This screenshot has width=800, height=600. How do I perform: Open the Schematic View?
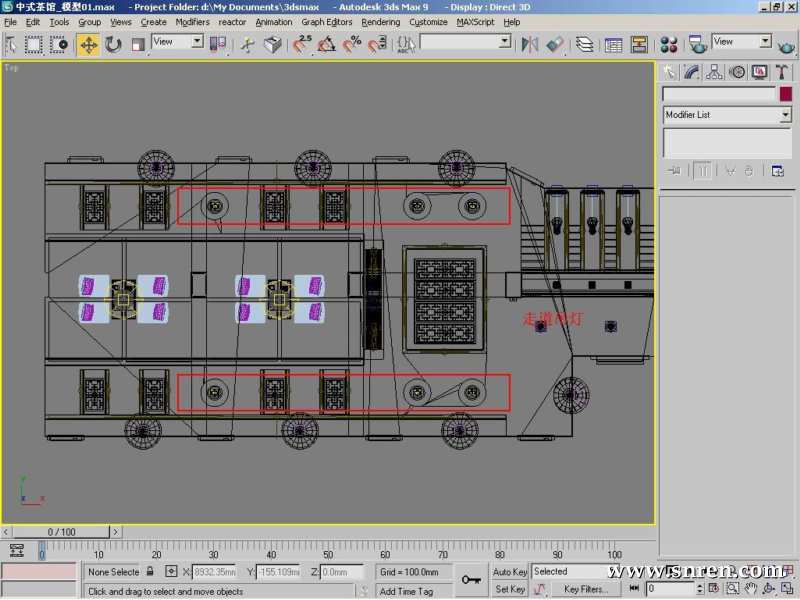pyautogui.click(x=639, y=45)
